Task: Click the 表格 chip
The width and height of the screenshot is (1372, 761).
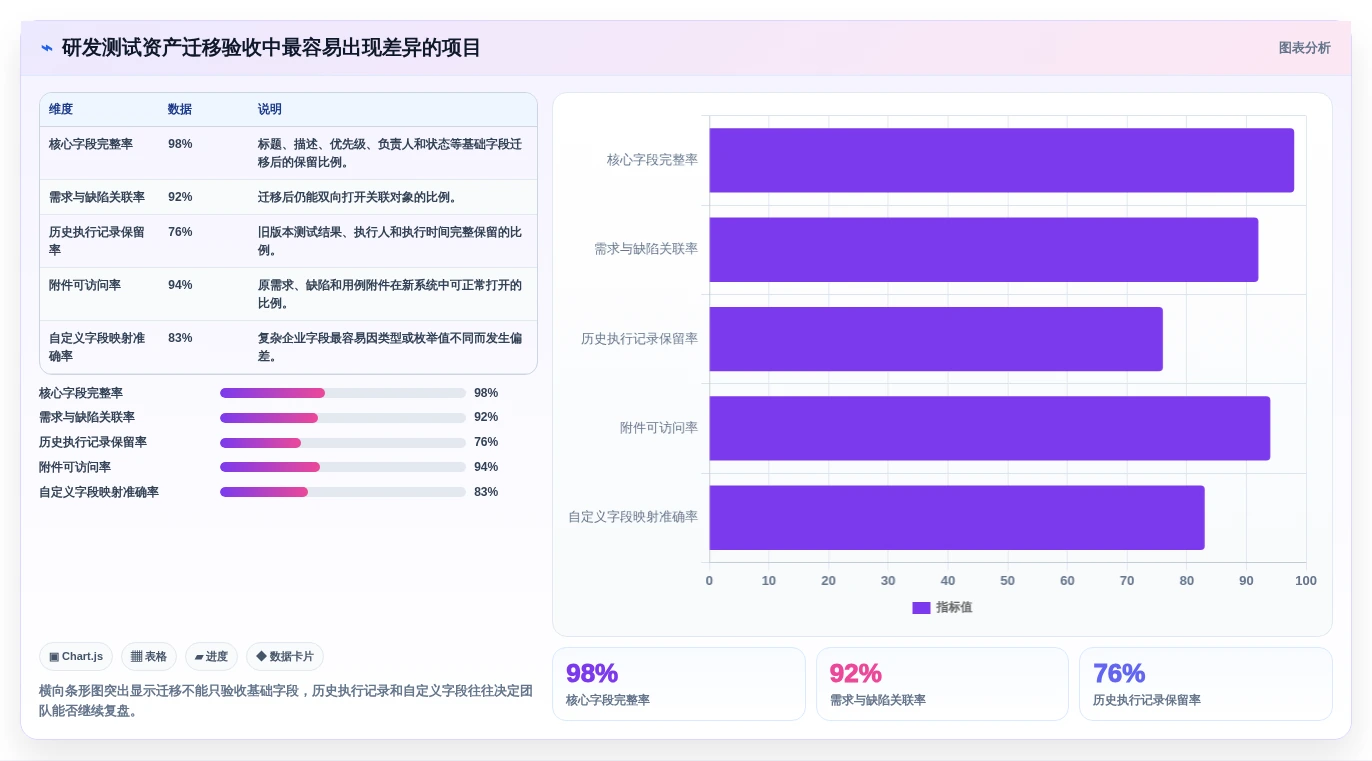Action: [x=149, y=656]
